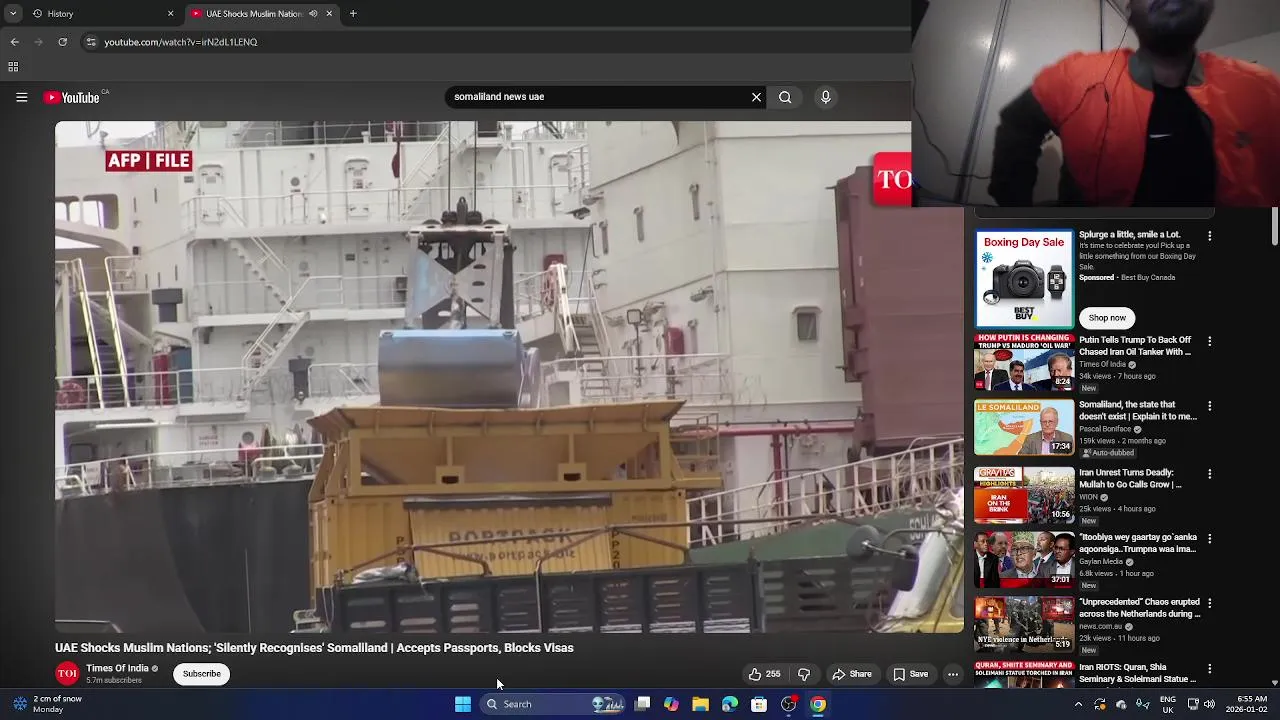Close the UAE Shocks Muslim Nations tab
This screenshot has width=1280, height=720.
click(329, 14)
